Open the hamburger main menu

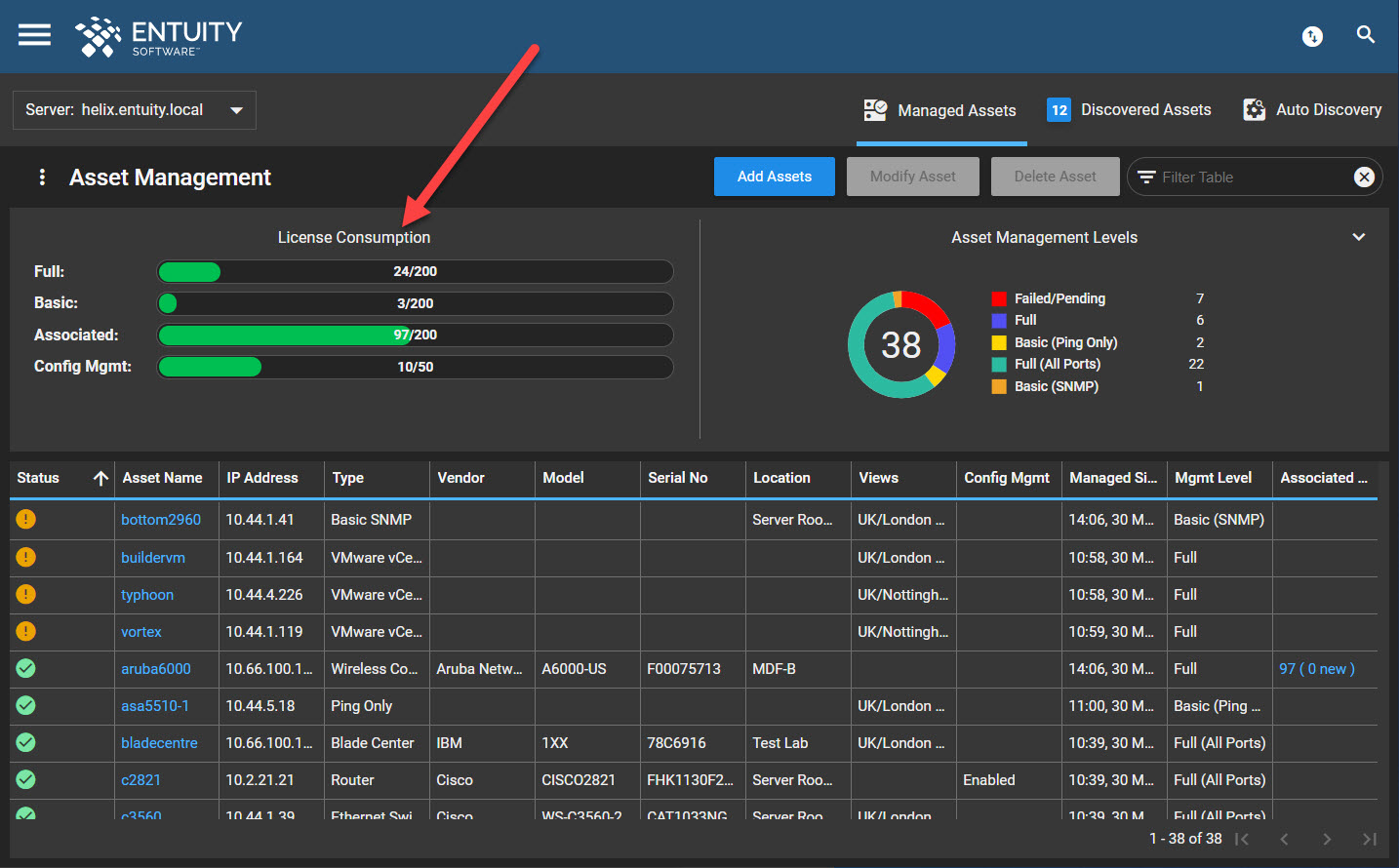tap(34, 35)
